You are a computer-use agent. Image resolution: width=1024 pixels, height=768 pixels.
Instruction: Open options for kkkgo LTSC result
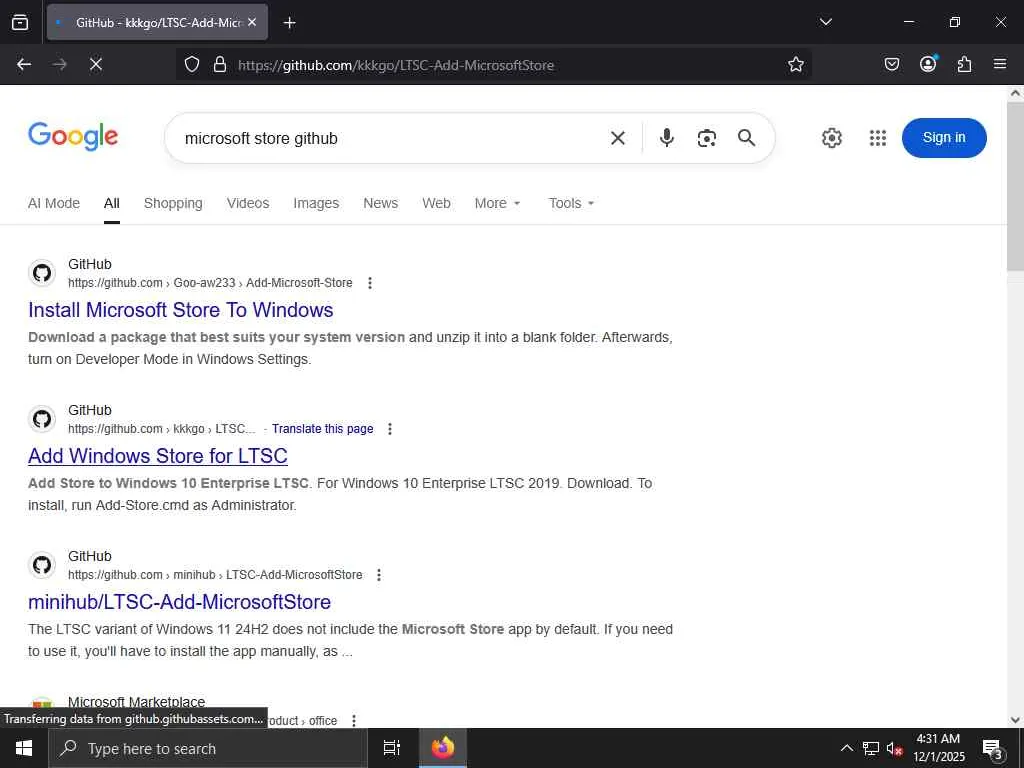[390, 429]
